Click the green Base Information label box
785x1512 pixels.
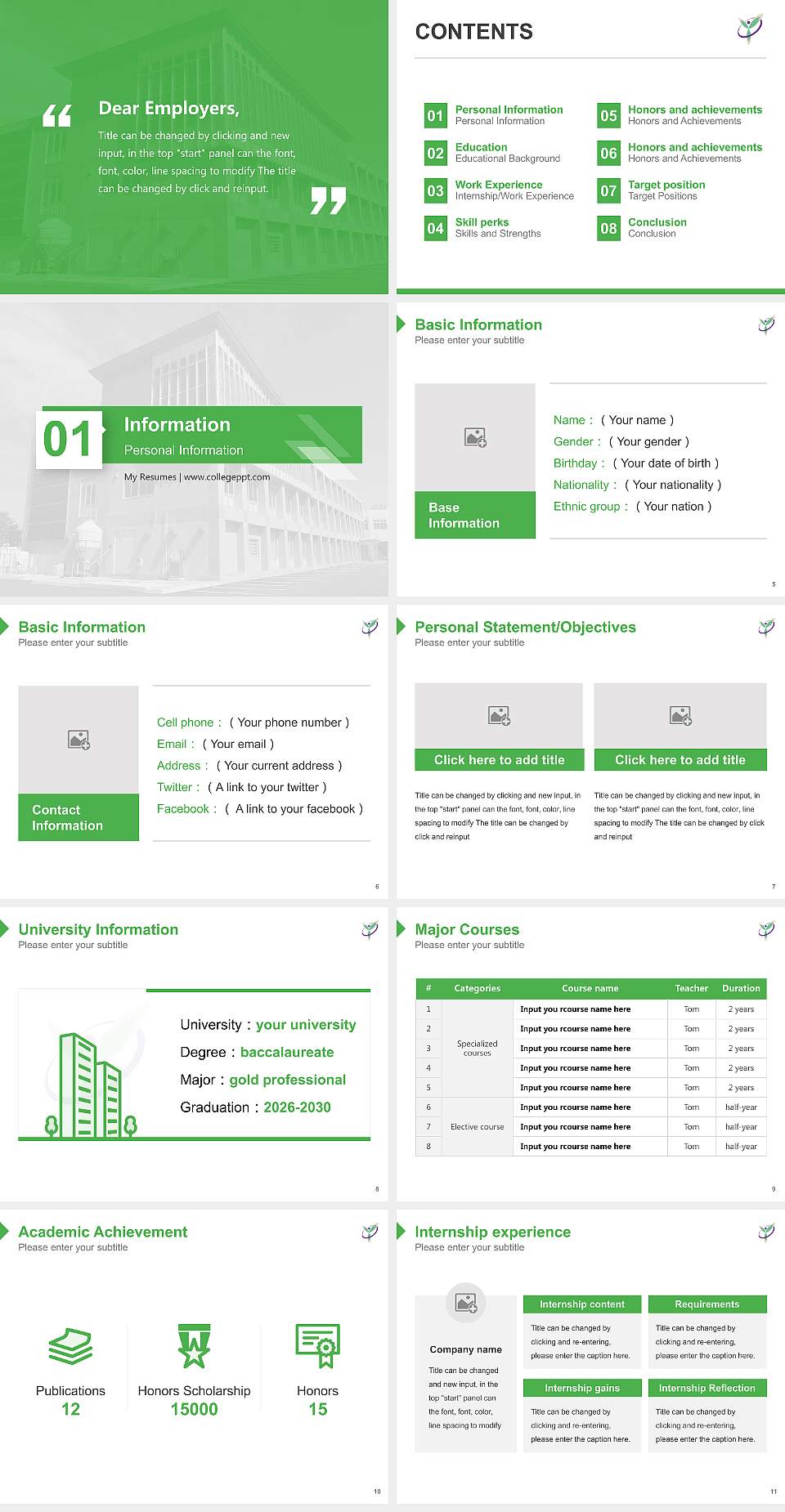[x=475, y=515]
